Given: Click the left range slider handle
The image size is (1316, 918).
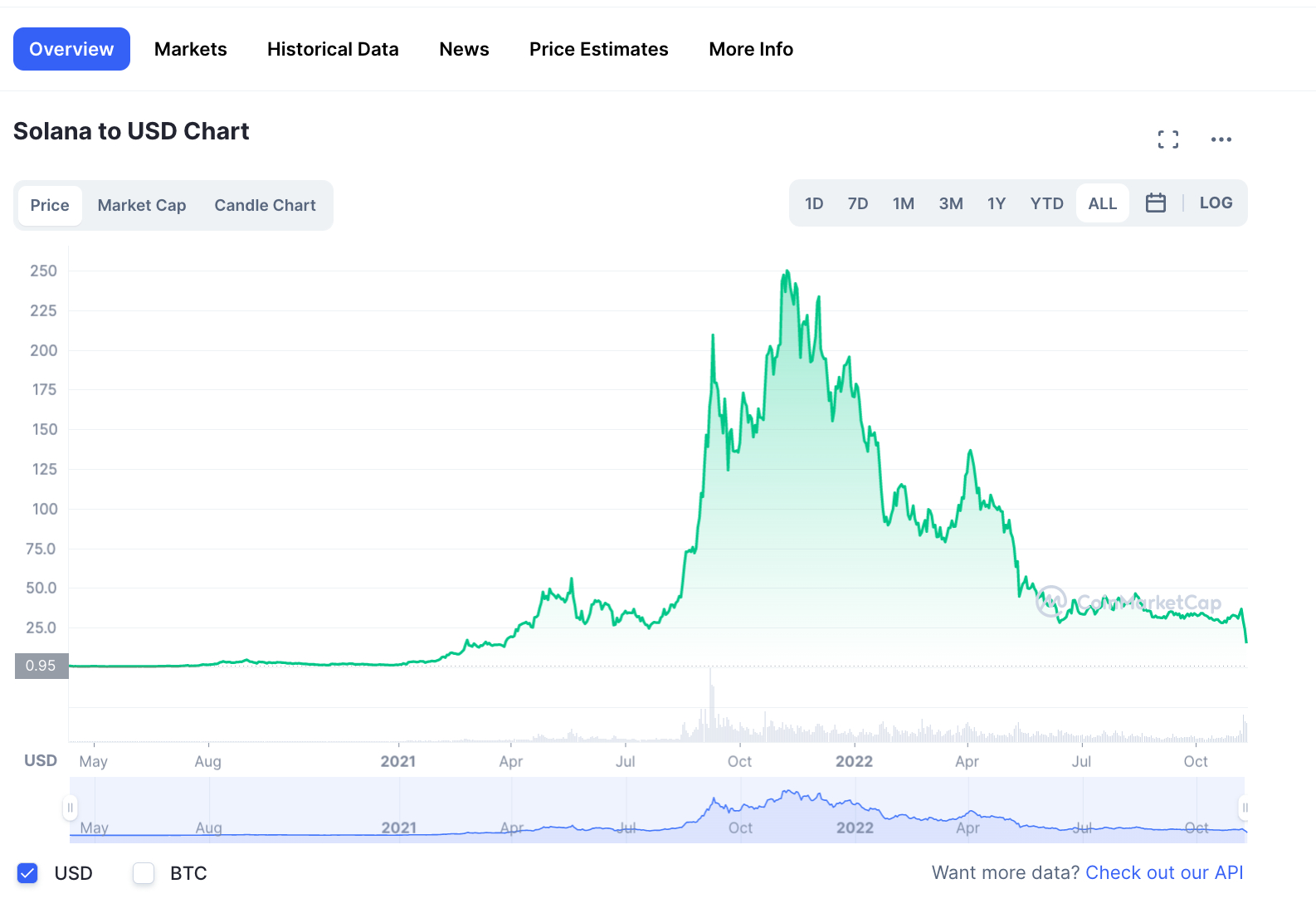Looking at the screenshot, I should point(71,808).
